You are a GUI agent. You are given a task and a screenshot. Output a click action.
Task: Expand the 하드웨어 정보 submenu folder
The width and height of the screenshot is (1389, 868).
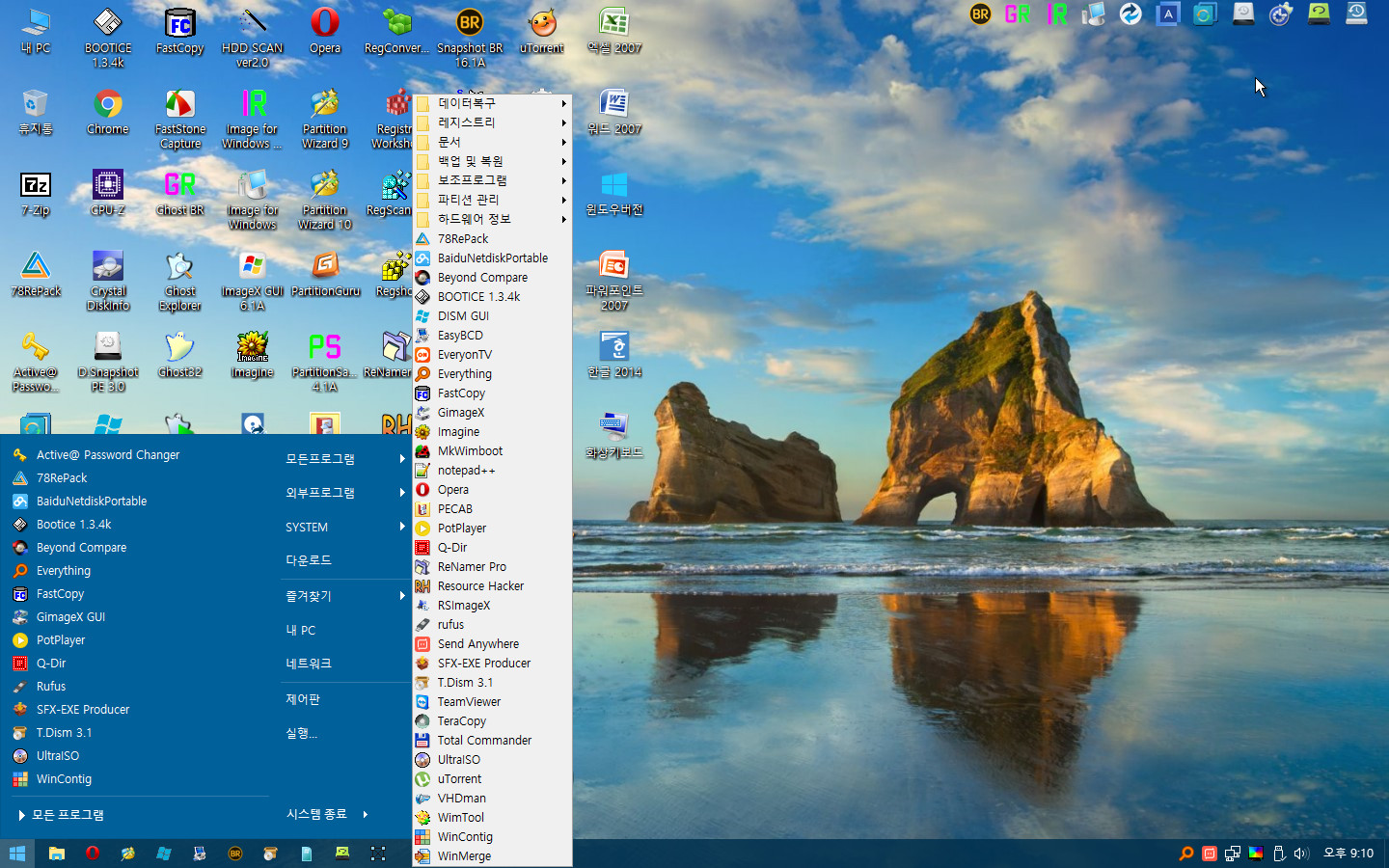coord(492,219)
